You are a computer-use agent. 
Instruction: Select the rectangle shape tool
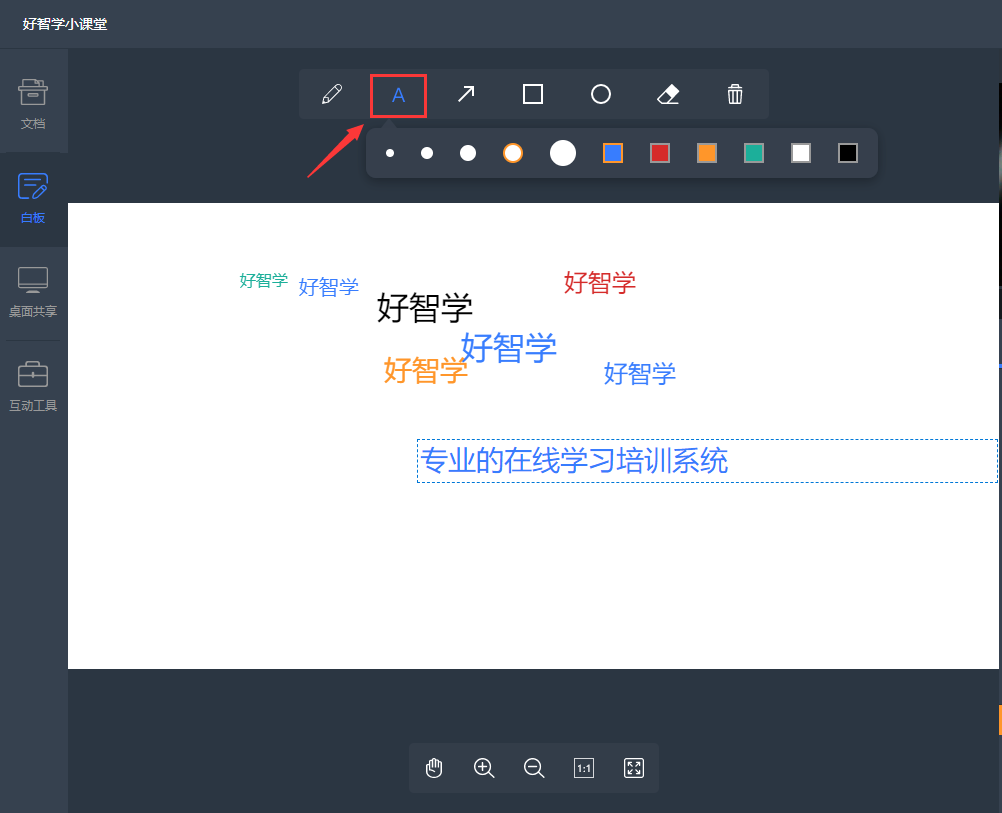coord(533,95)
